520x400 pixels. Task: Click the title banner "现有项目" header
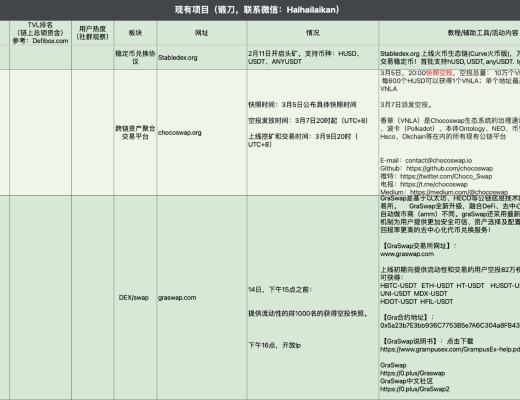tap(257, 10)
